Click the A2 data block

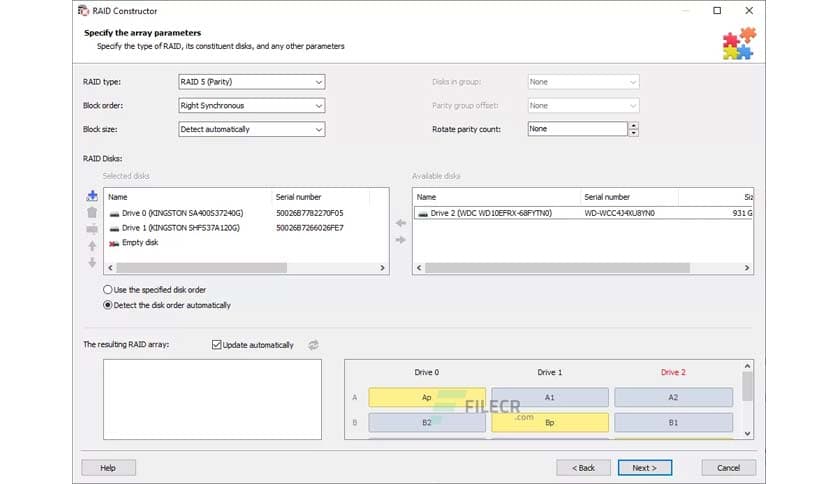point(673,397)
